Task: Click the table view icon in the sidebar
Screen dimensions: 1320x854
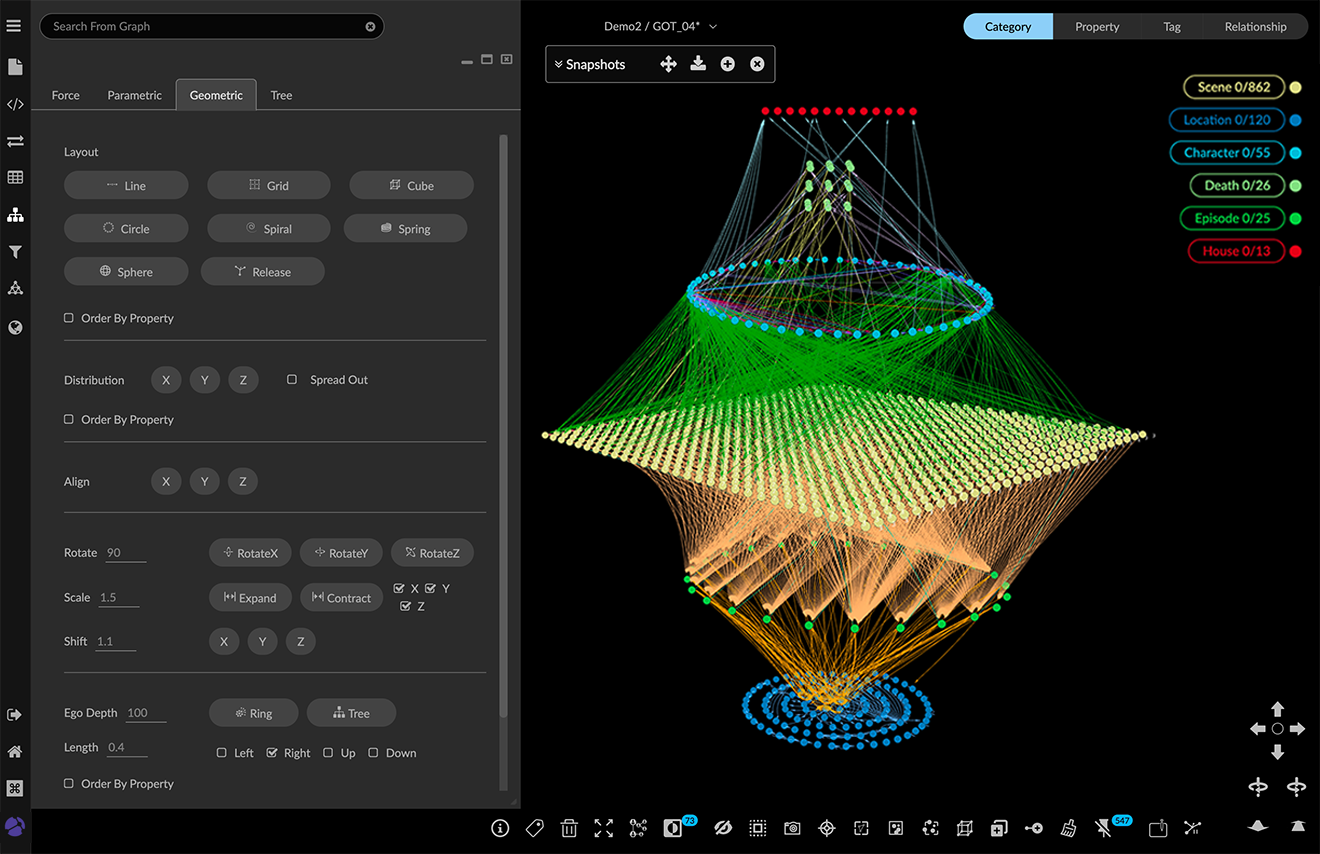Action: point(15,177)
